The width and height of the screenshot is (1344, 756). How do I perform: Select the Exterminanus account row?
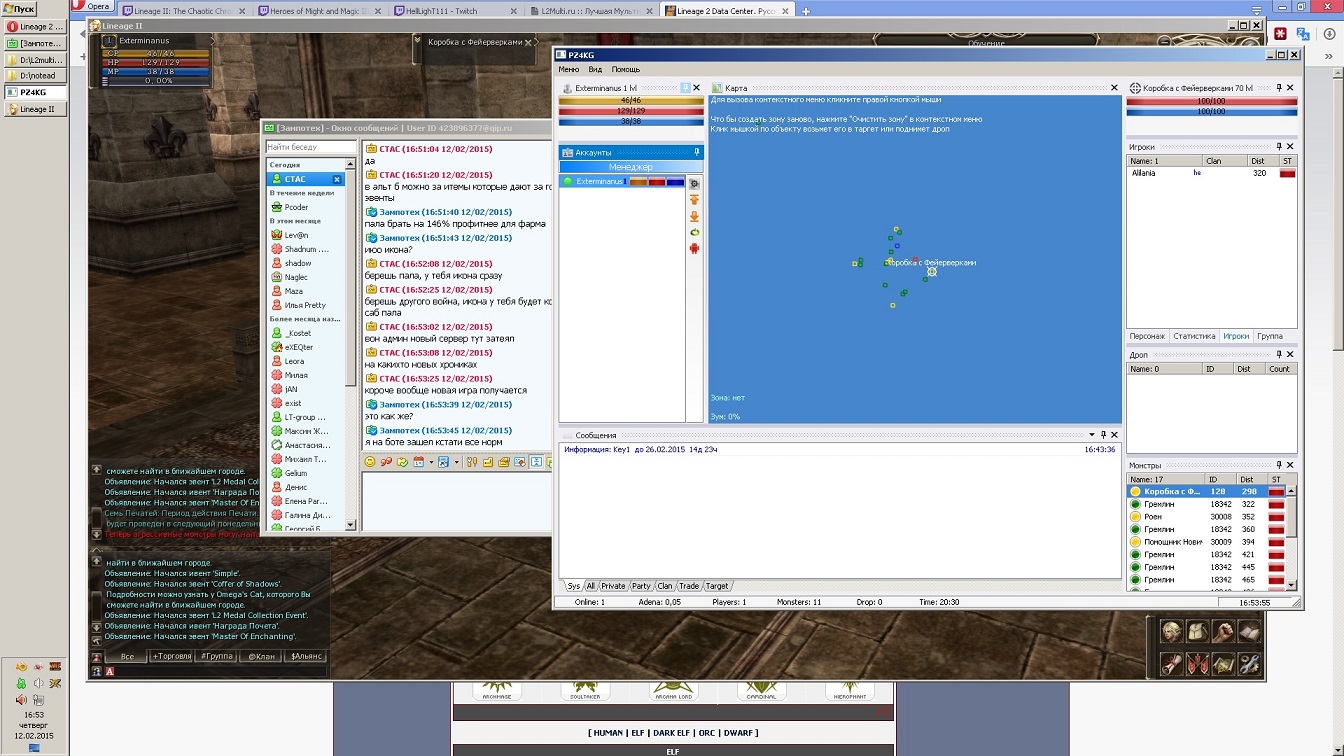[x=623, y=182]
